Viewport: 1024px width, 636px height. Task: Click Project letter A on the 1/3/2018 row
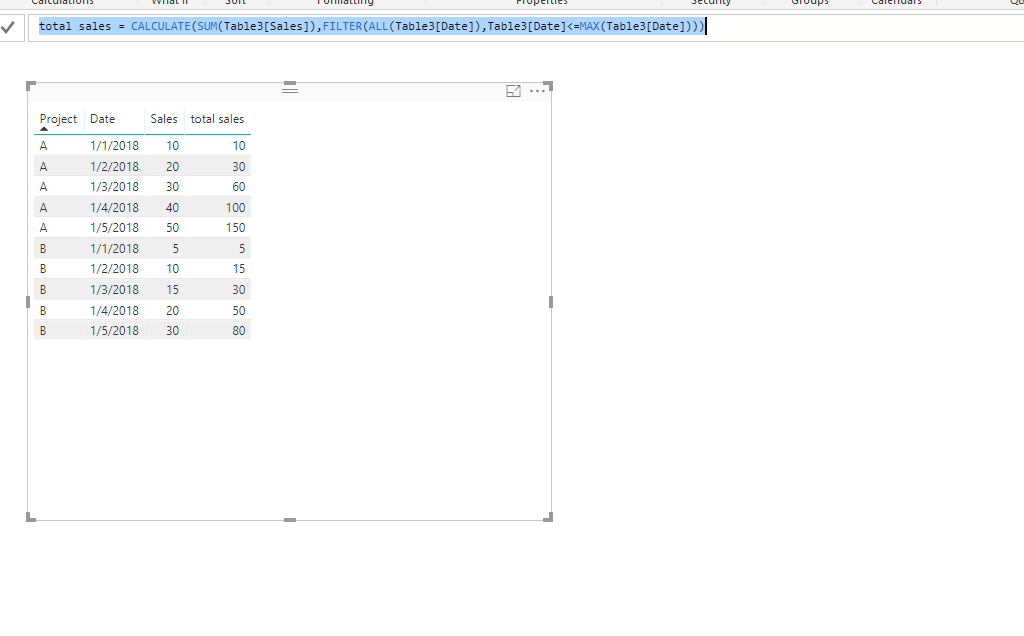pyautogui.click(x=44, y=187)
